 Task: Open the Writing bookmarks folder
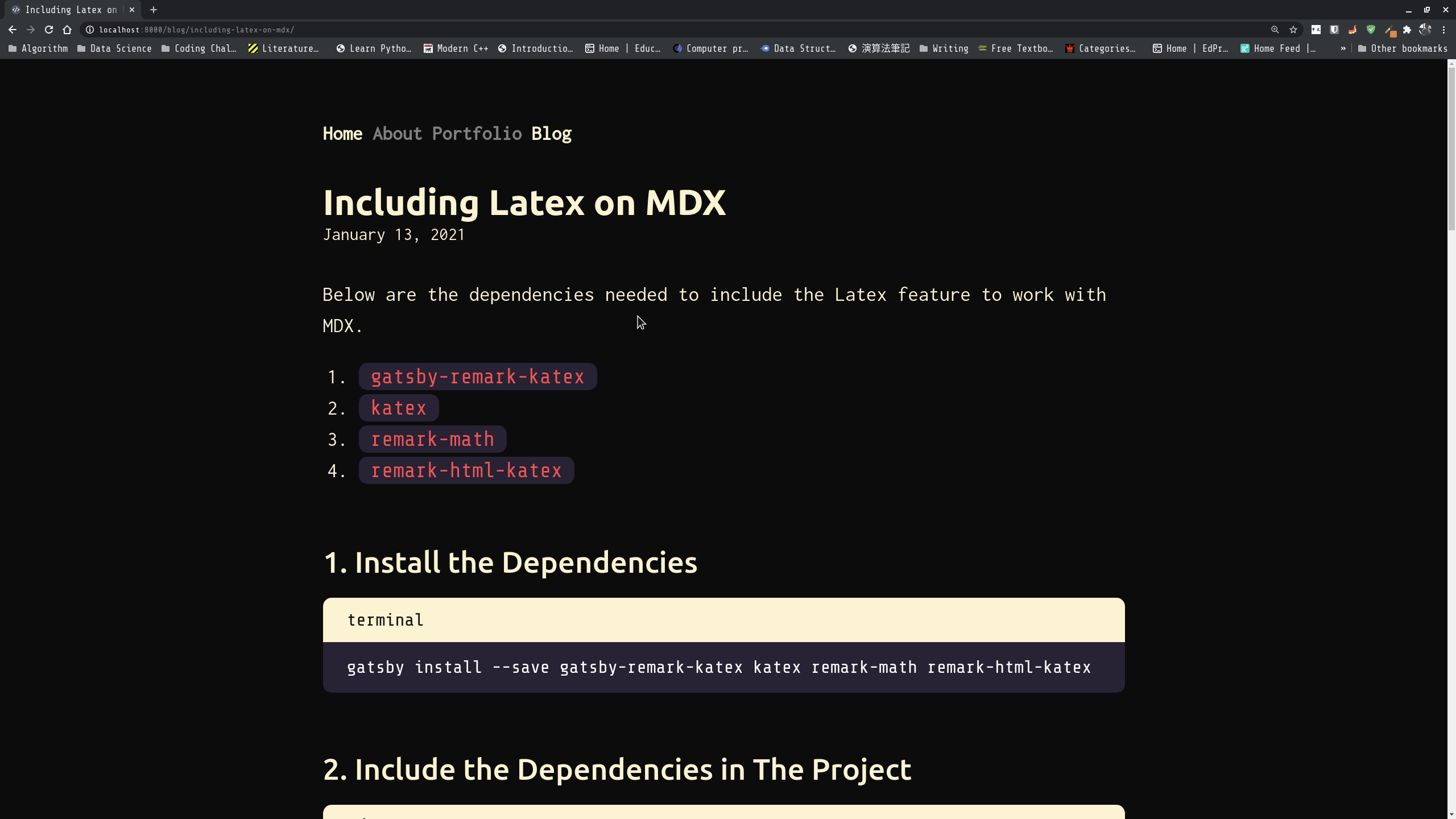pyautogui.click(x=944, y=48)
